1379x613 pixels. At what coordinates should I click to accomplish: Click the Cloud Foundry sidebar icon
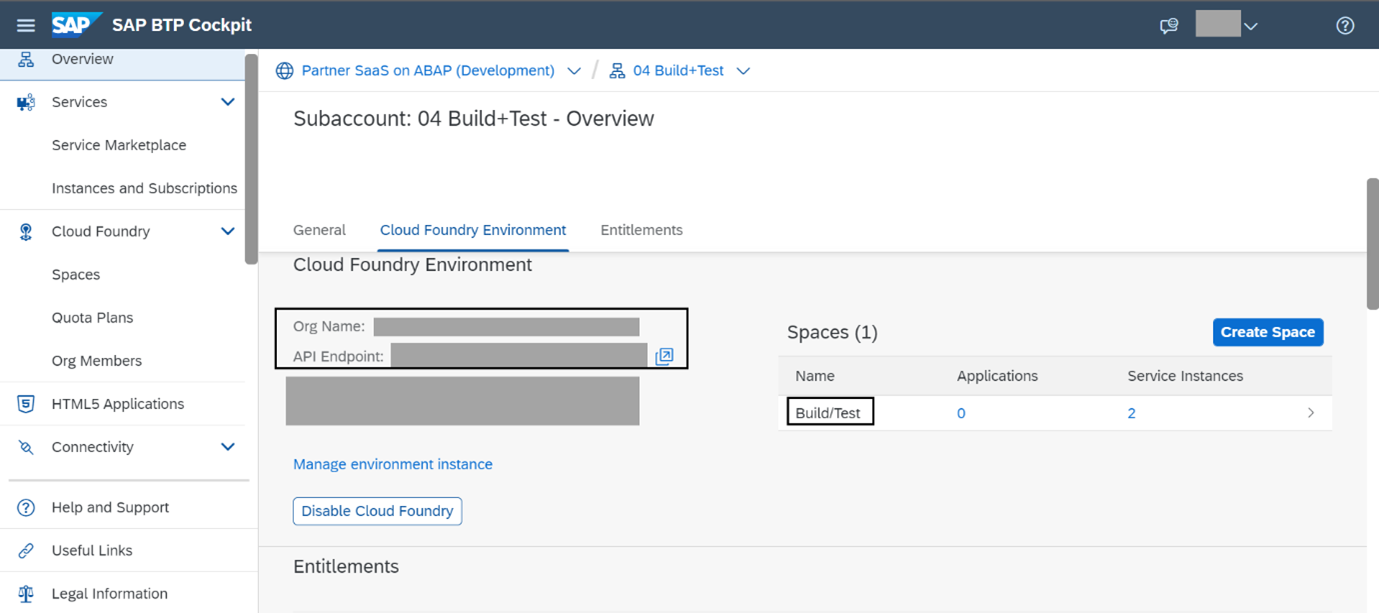26,231
